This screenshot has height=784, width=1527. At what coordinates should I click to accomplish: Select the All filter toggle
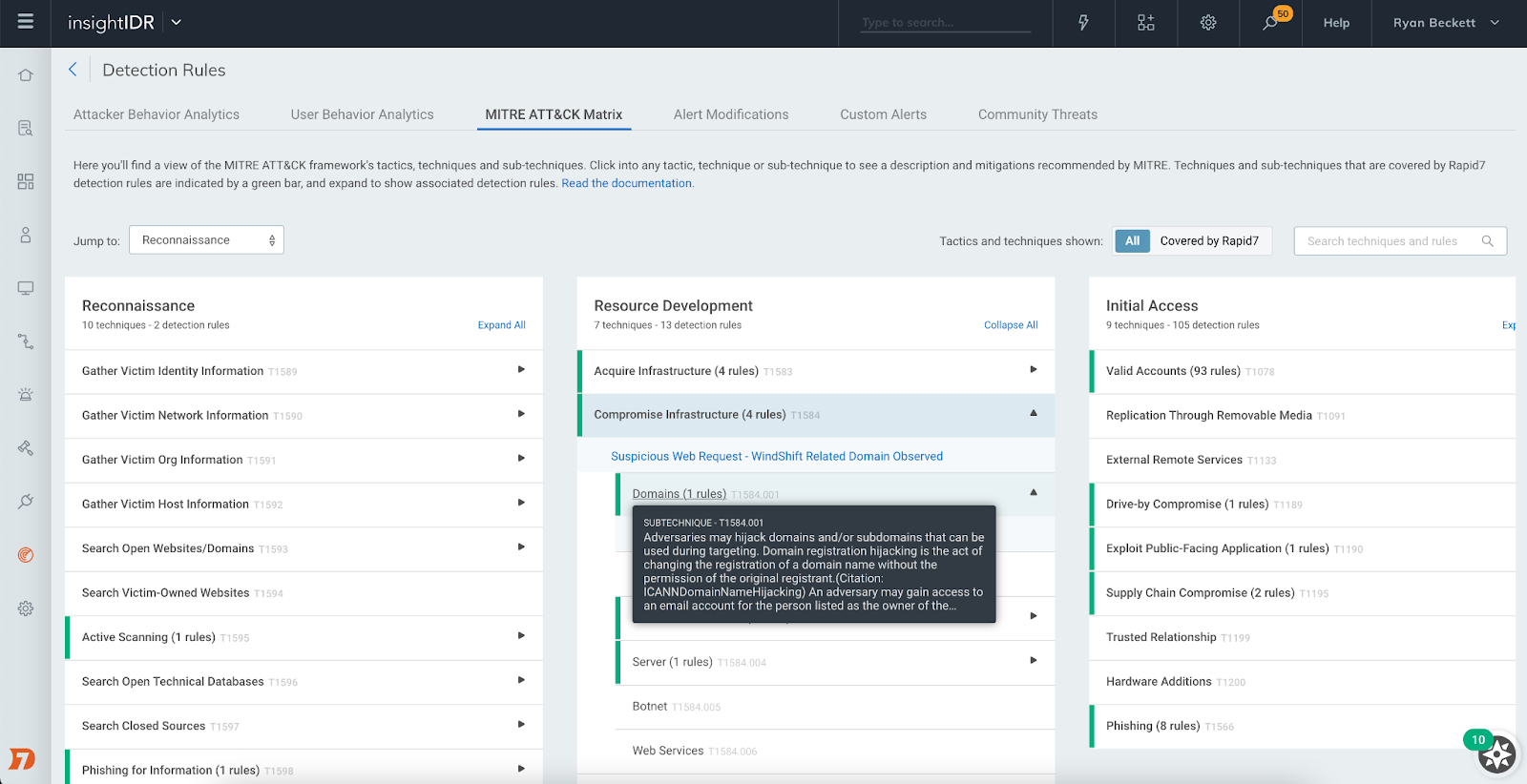point(1132,241)
